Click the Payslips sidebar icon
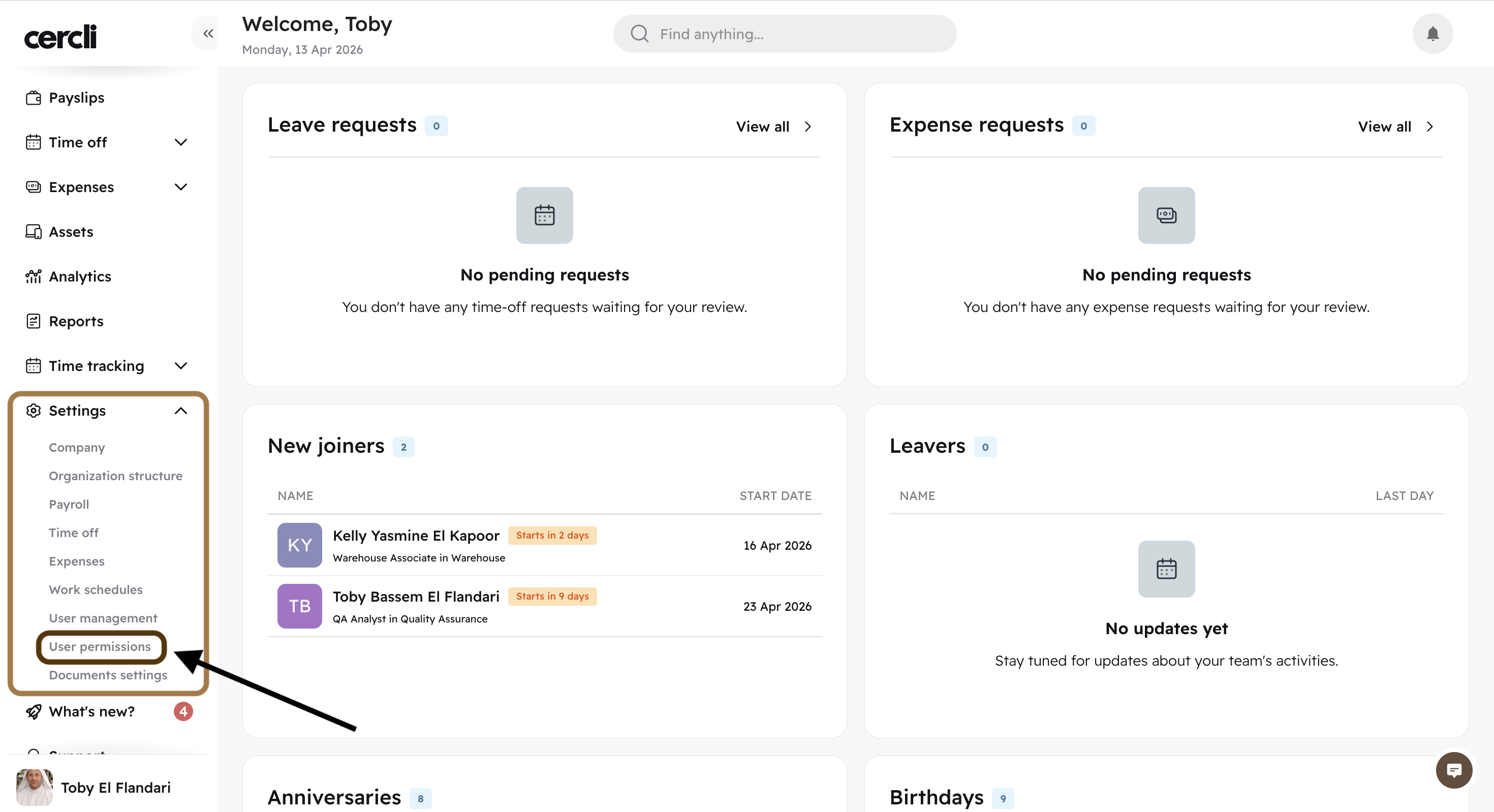 tap(33, 98)
